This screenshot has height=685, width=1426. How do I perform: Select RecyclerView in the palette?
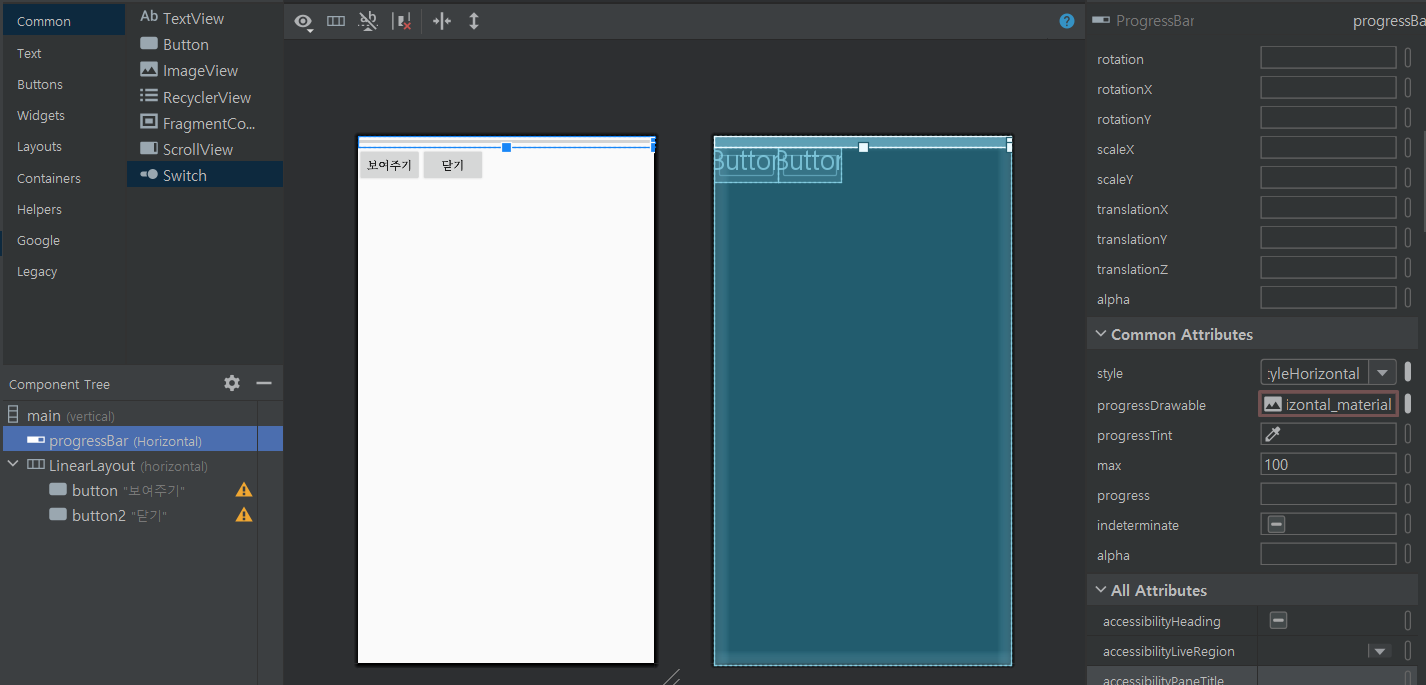point(206,97)
